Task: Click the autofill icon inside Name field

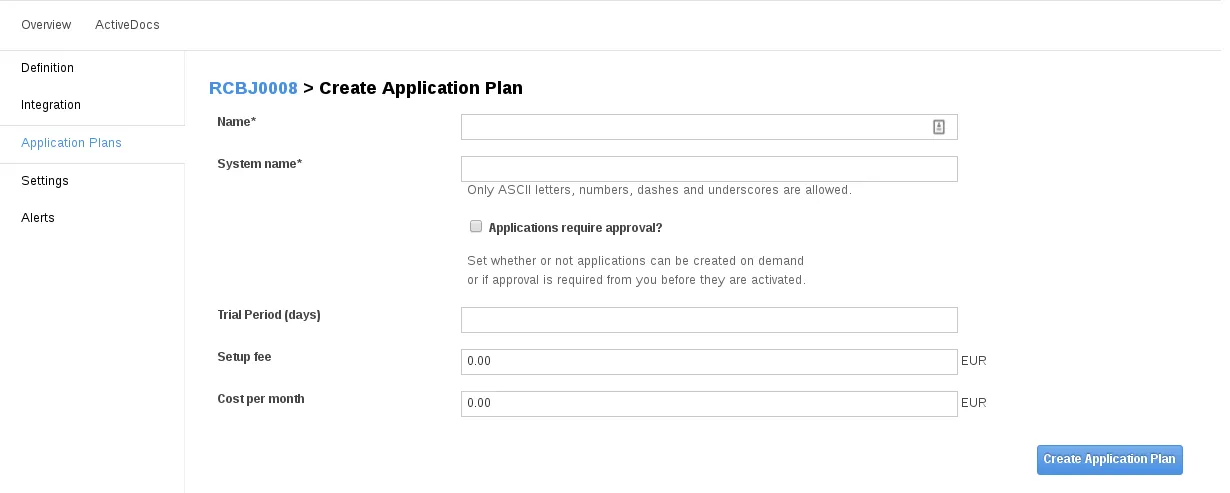Action: [939, 127]
